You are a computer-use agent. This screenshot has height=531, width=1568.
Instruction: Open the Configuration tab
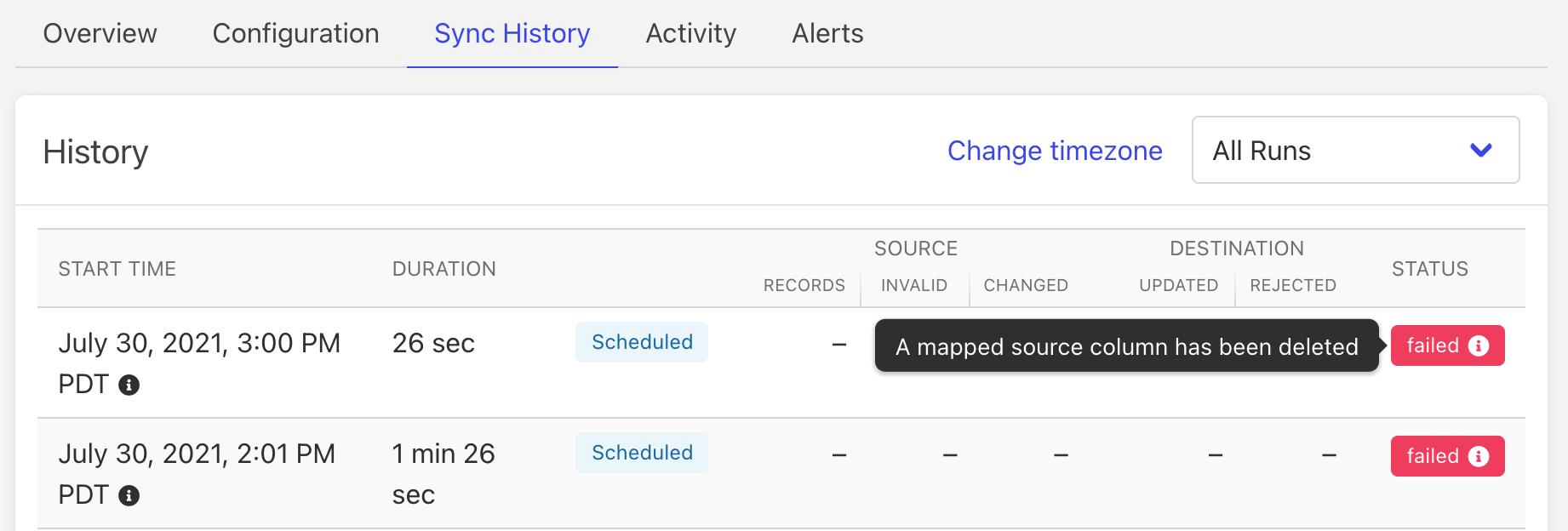pyautogui.click(x=295, y=33)
